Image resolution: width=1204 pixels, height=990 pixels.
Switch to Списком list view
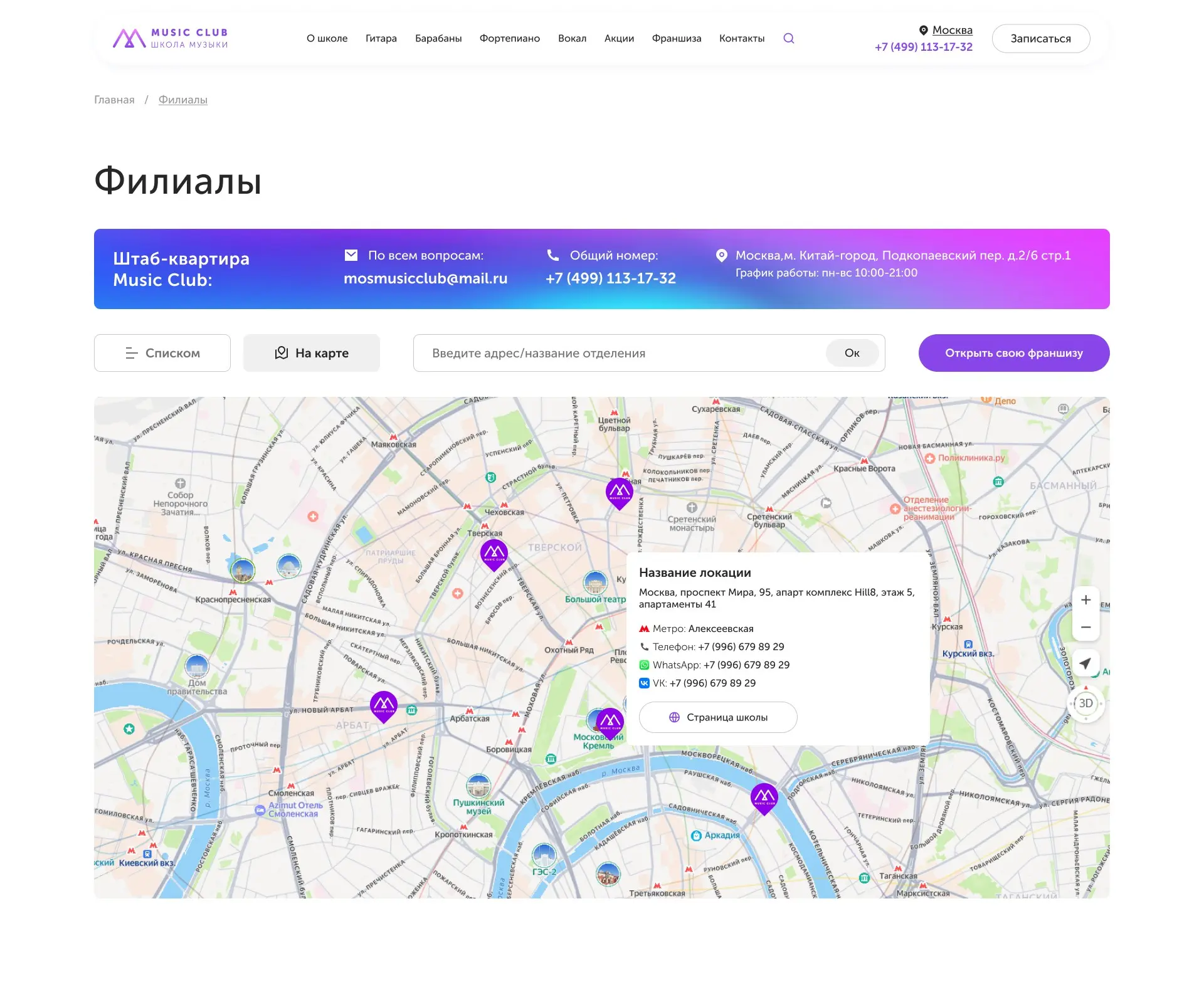click(162, 353)
